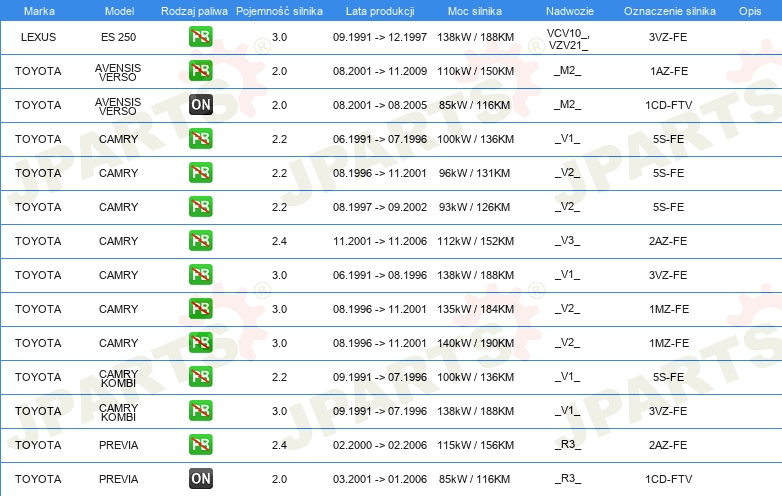Click petrol icon in Camry 140kW / 190KM row
The height and width of the screenshot is (496, 782).
200,342
